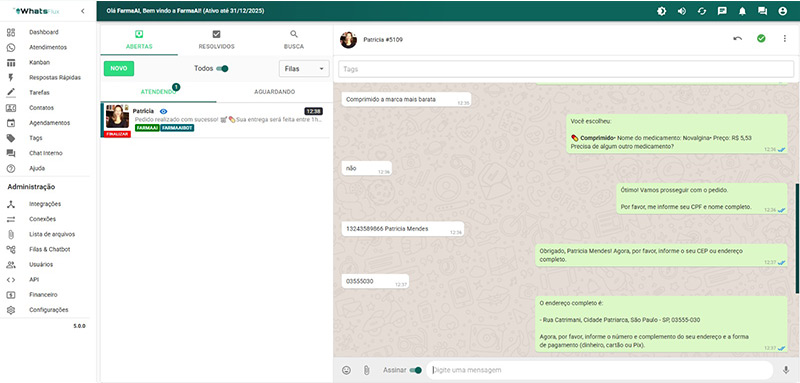800x383 pixels.
Task: Click the internal chat bubbles icon in the top bar
Action: (x=762, y=11)
